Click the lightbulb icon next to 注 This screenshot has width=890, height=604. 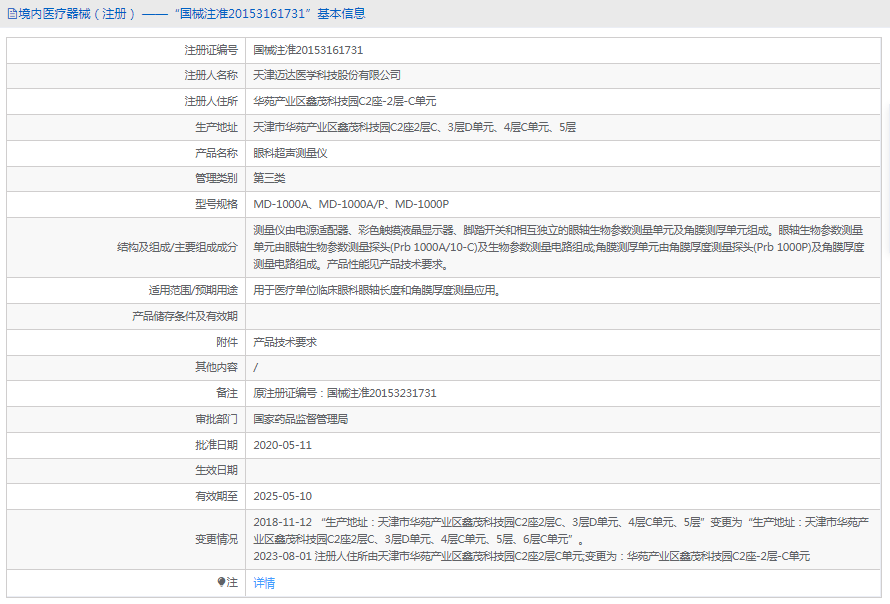221,582
